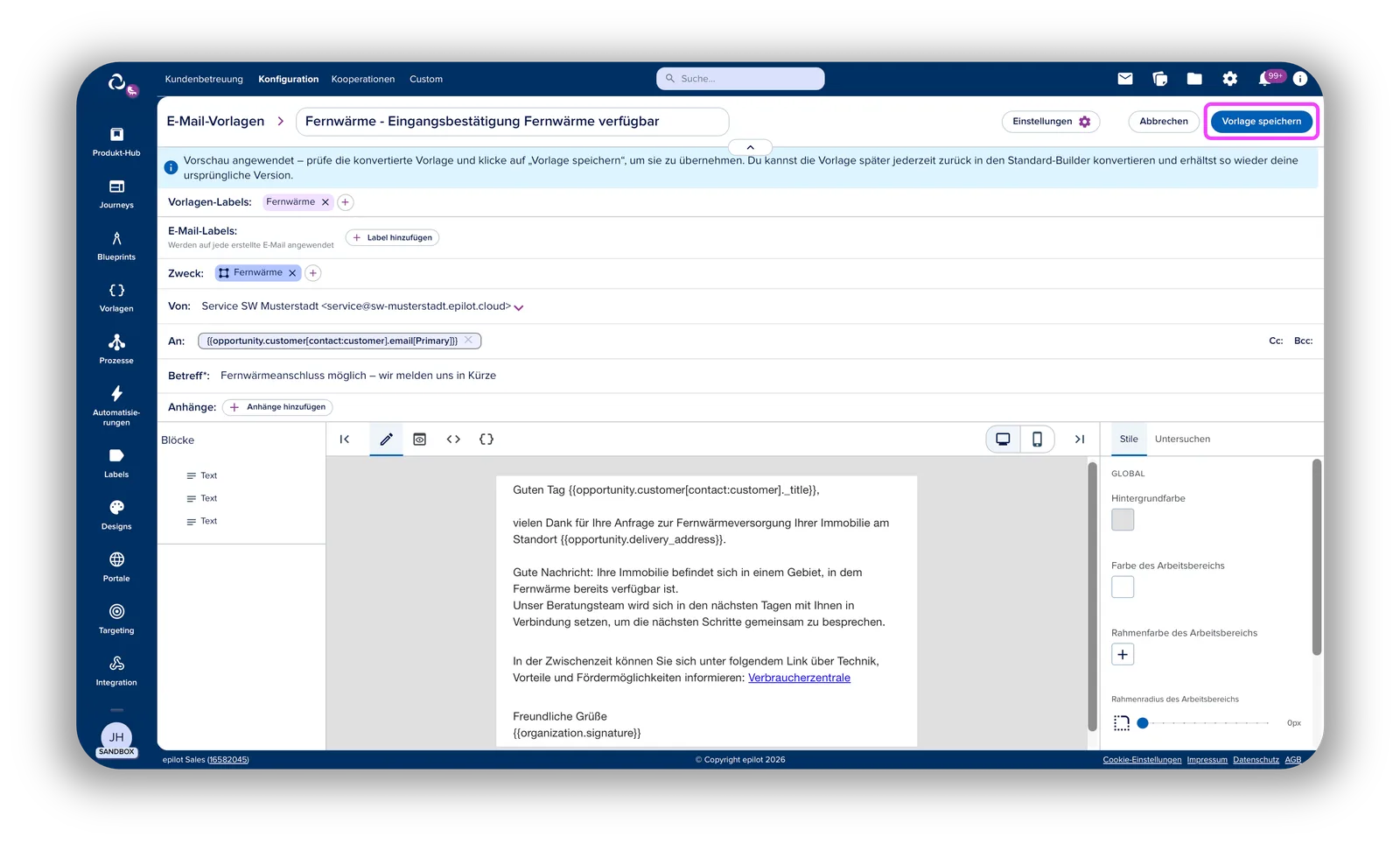
Task: Collapse the header section with the chevron up
Action: (750, 147)
